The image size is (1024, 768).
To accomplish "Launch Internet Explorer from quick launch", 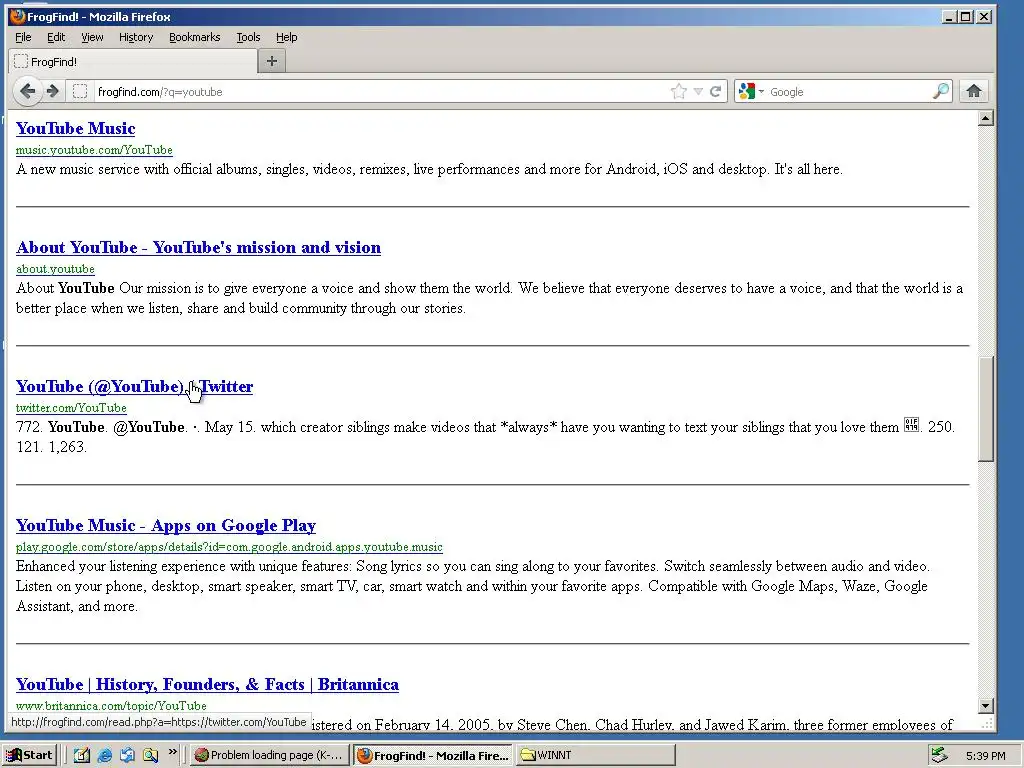I will [x=104, y=756].
